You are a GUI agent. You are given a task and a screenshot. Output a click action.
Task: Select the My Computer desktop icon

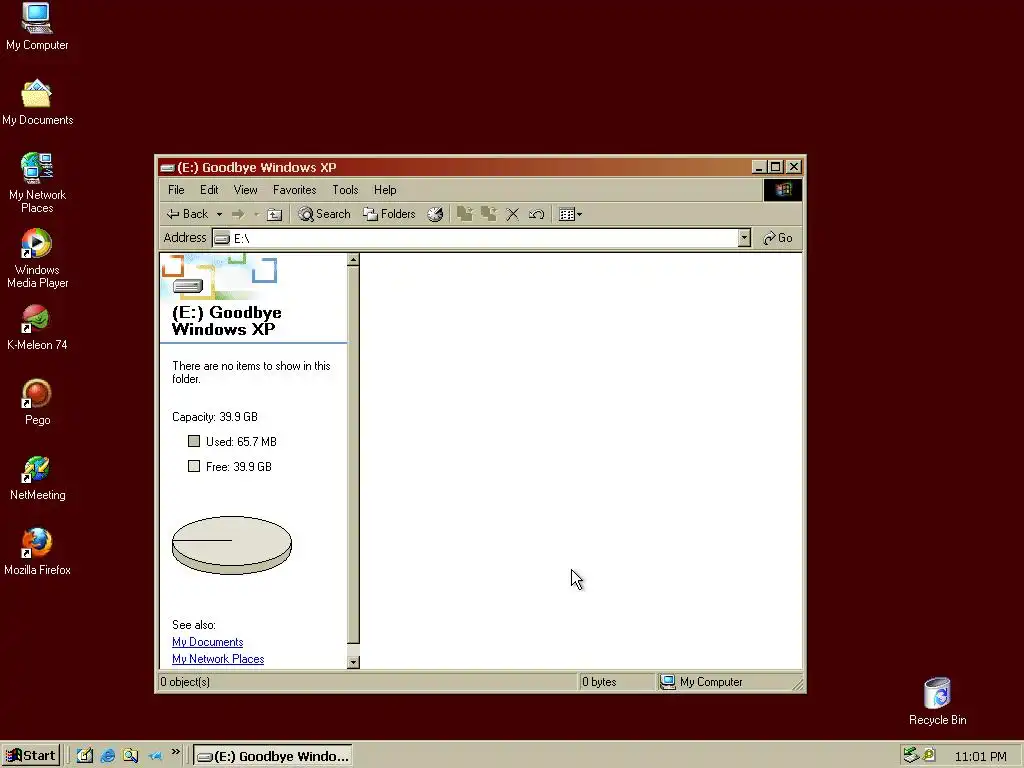37,27
